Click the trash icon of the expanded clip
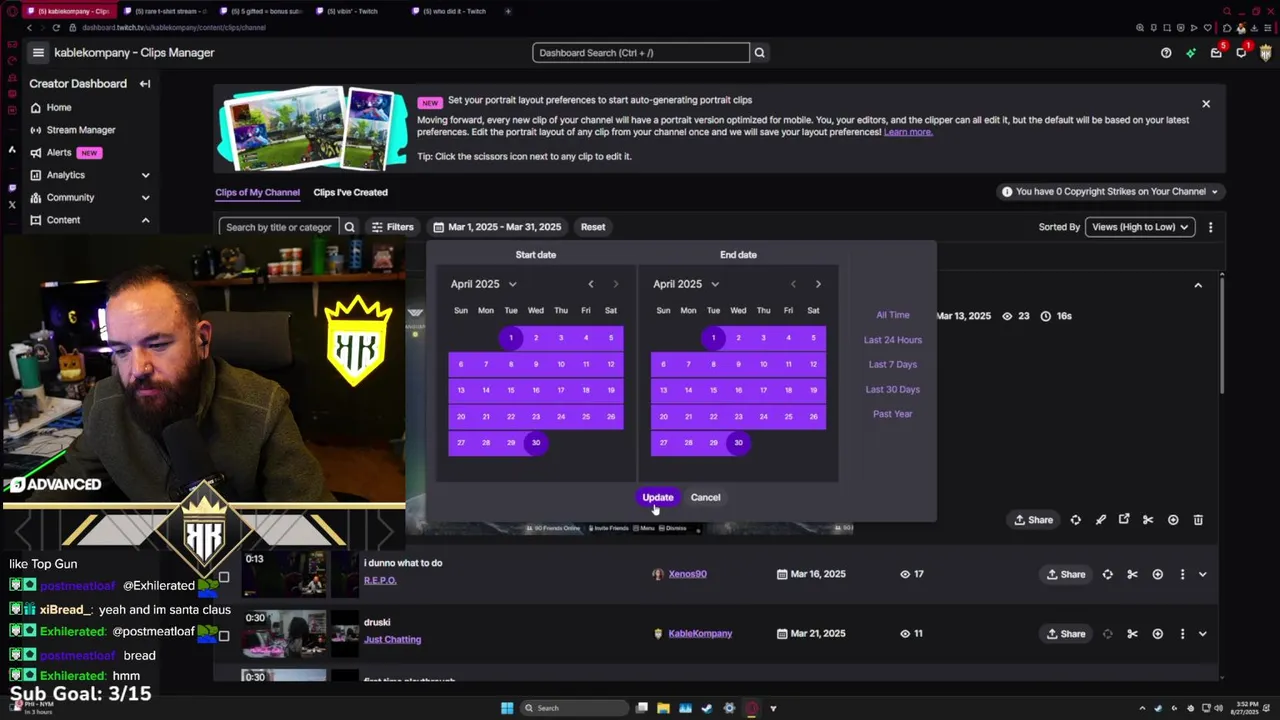The width and height of the screenshot is (1280, 720). click(x=1198, y=520)
